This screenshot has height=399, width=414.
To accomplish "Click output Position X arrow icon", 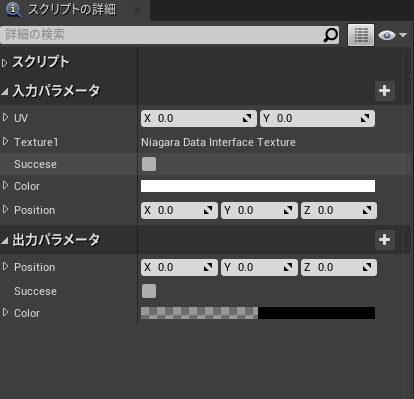I will pos(208,267).
